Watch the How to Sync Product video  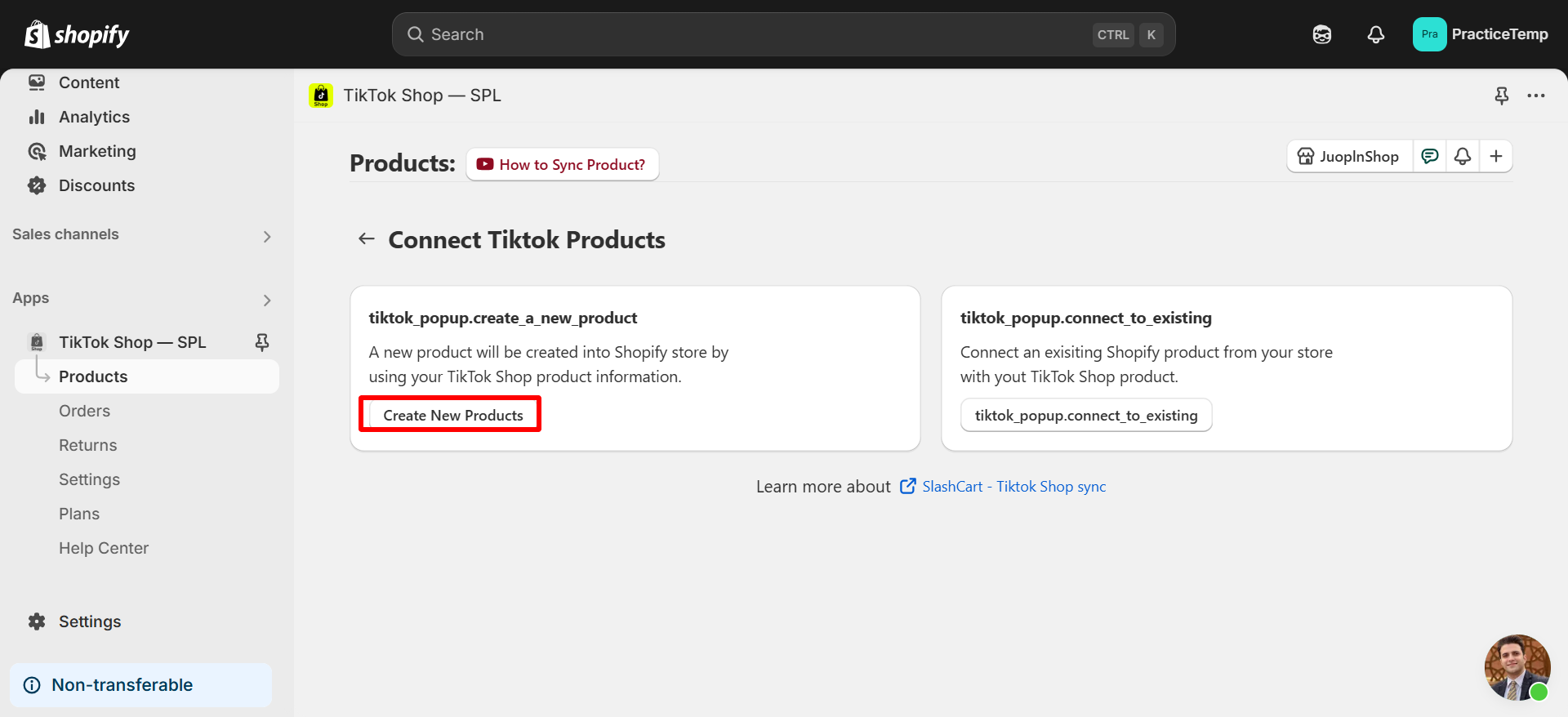(x=563, y=164)
